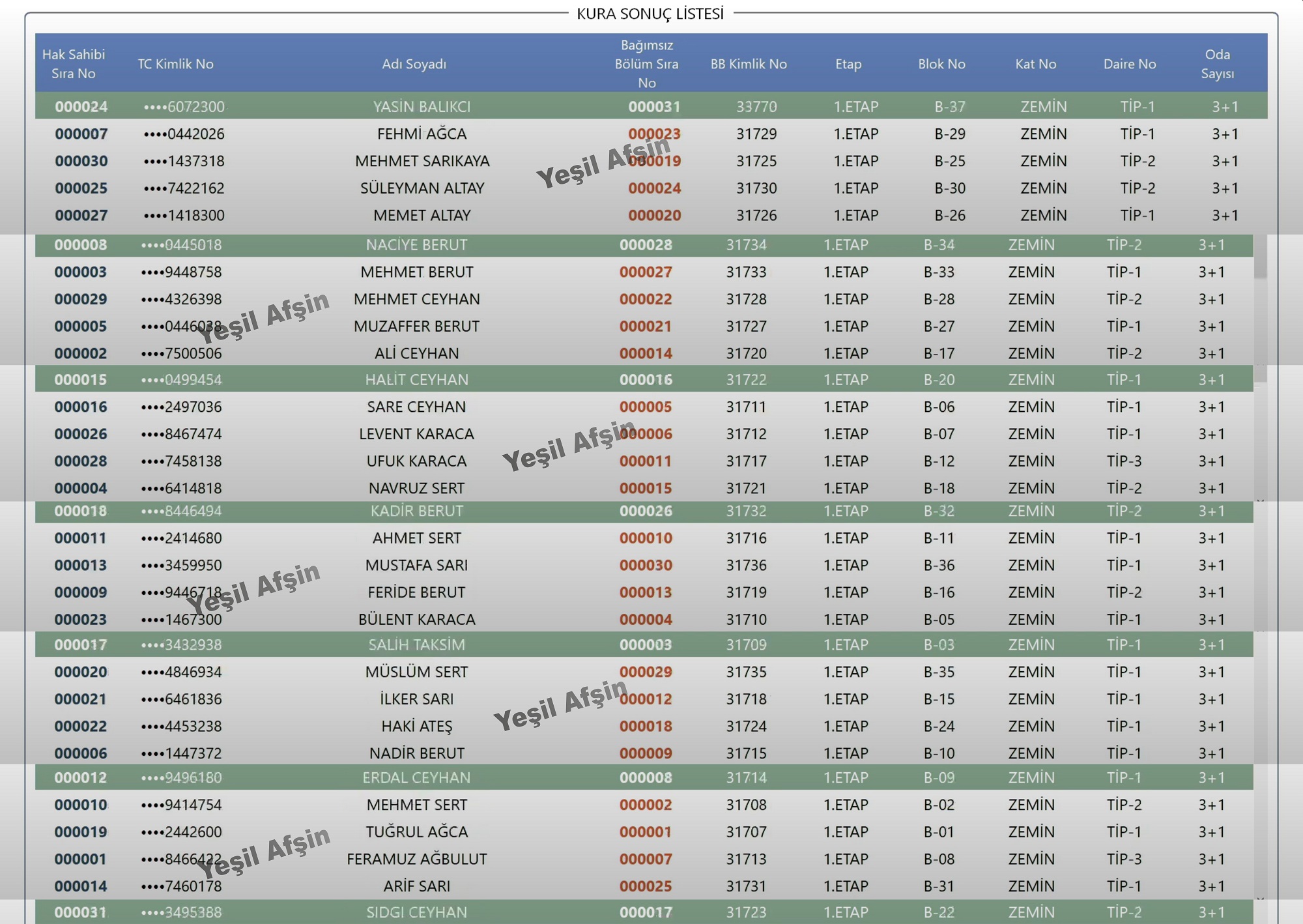Click TC number ••••7500506

click(x=181, y=353)
